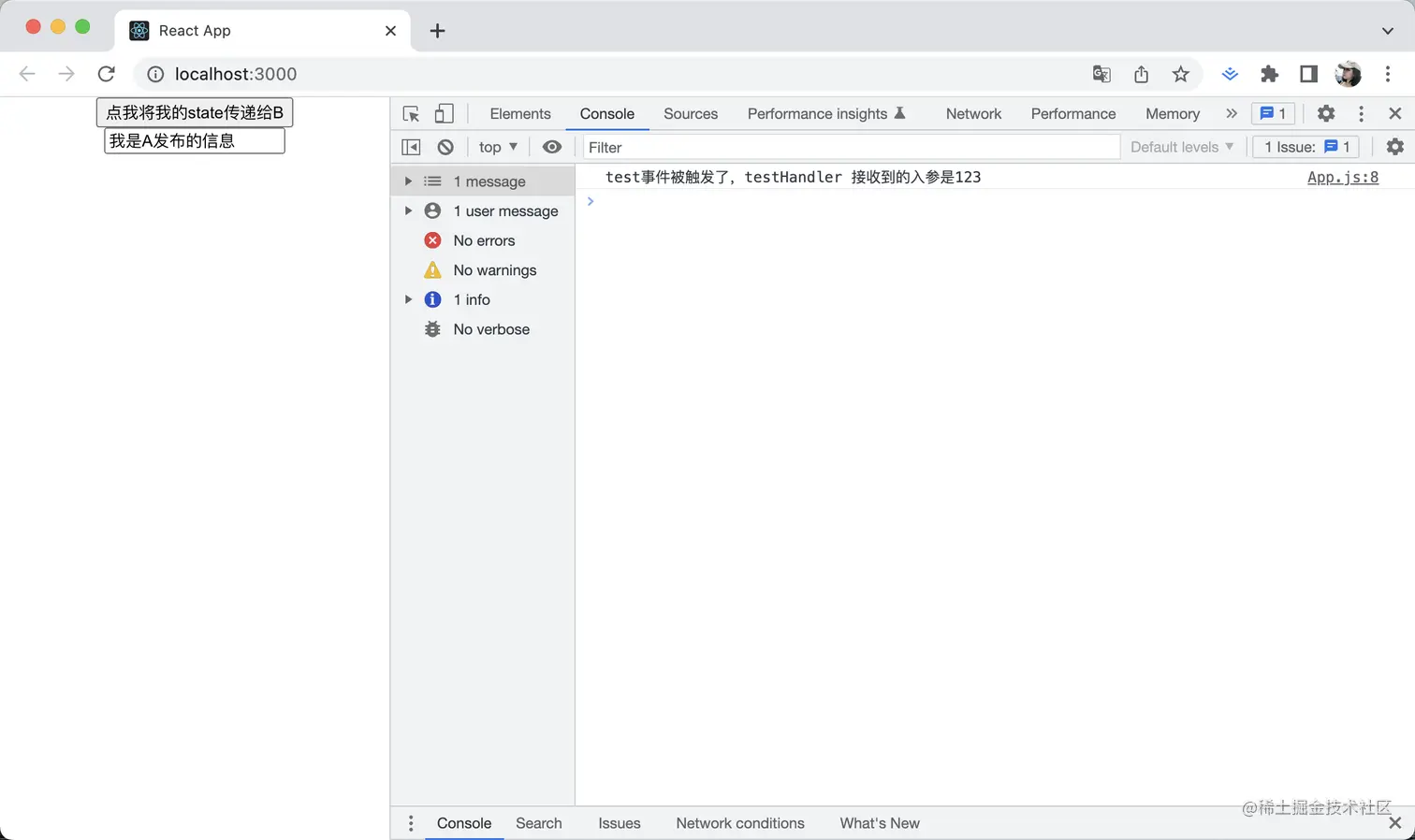Activate the inspect element picker

(411, 113)
